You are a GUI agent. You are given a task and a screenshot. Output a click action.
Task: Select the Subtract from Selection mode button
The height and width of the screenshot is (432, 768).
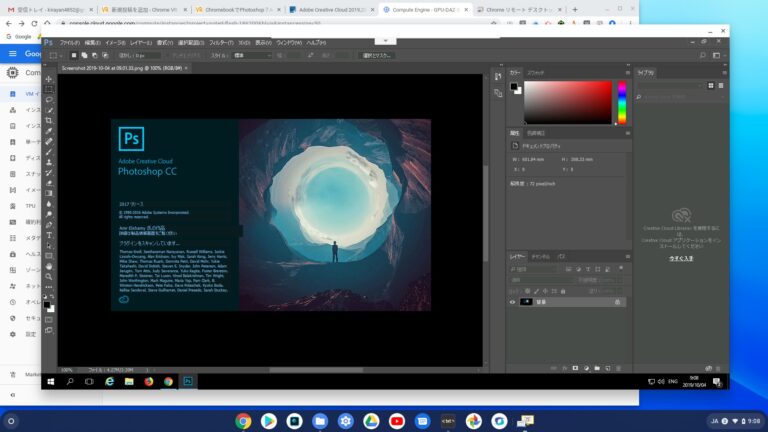(95, 55)
